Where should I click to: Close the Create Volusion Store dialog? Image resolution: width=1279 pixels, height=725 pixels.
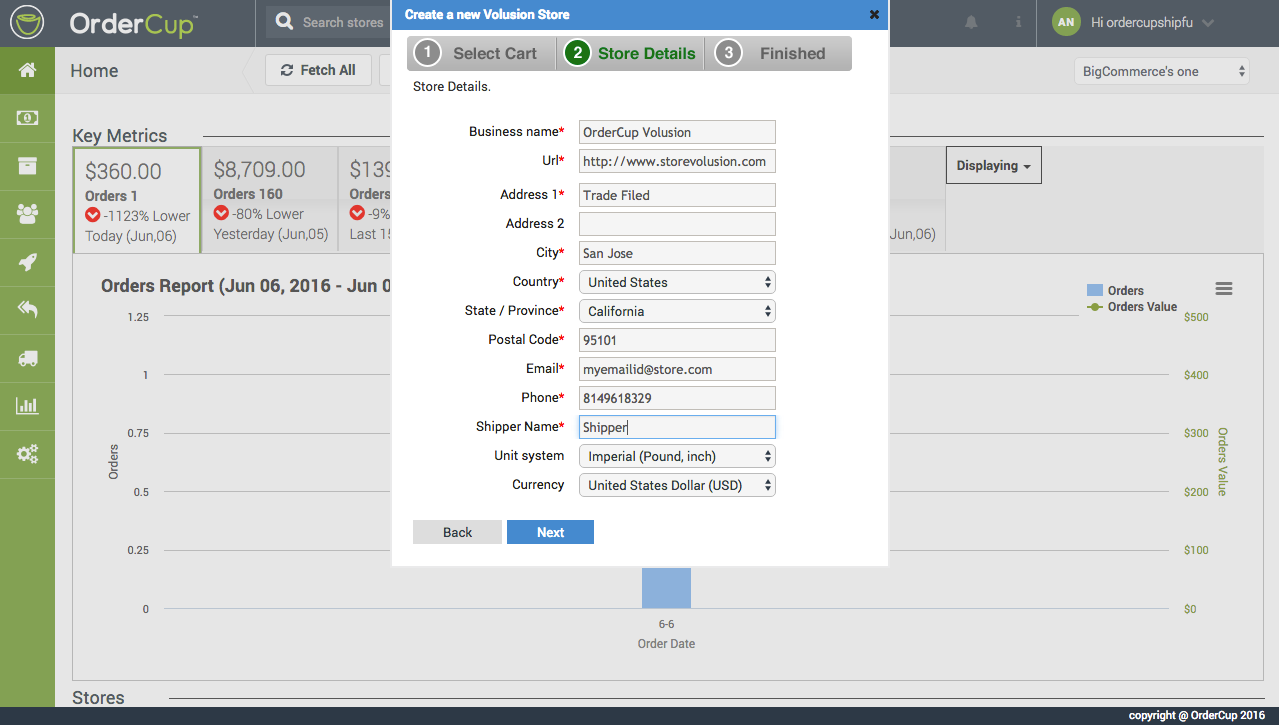(x=874, y=15)
